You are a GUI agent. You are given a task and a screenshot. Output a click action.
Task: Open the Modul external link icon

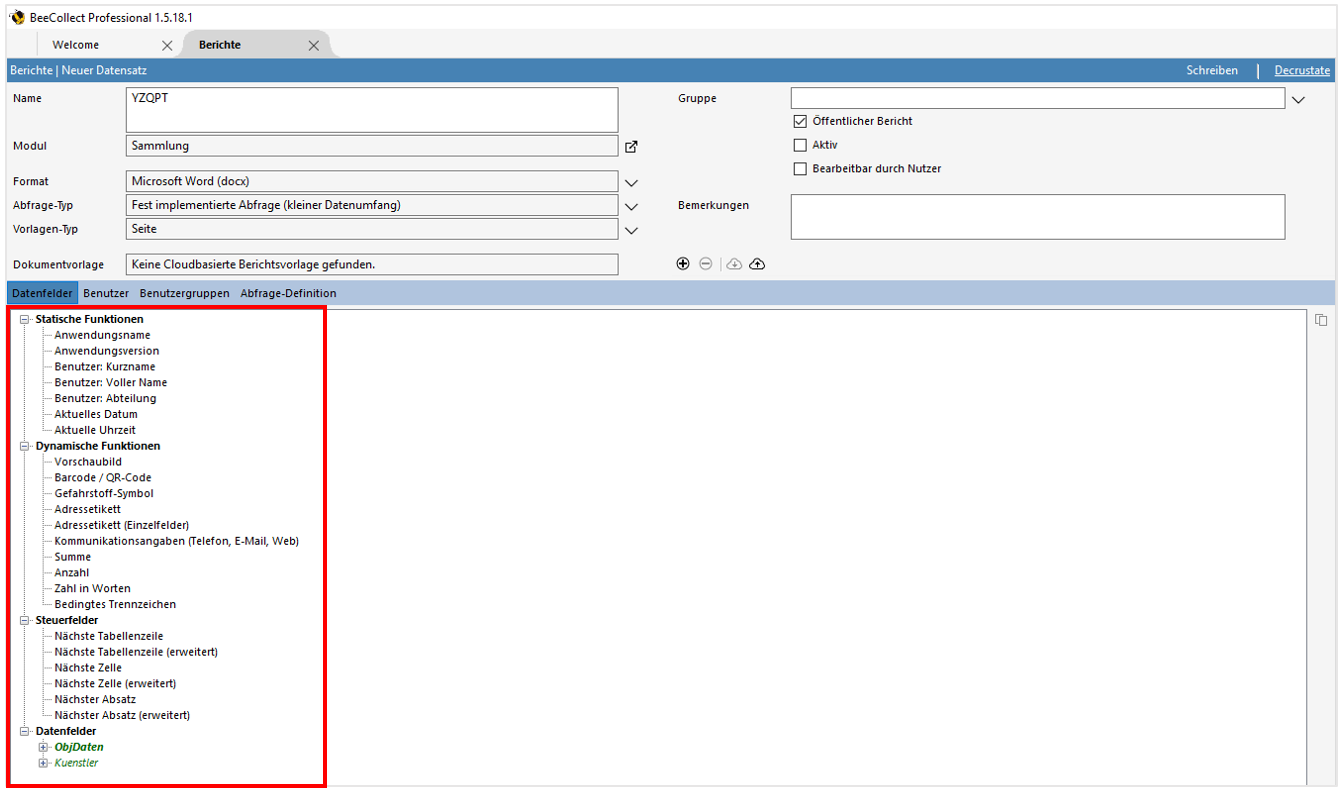point(631,145)
